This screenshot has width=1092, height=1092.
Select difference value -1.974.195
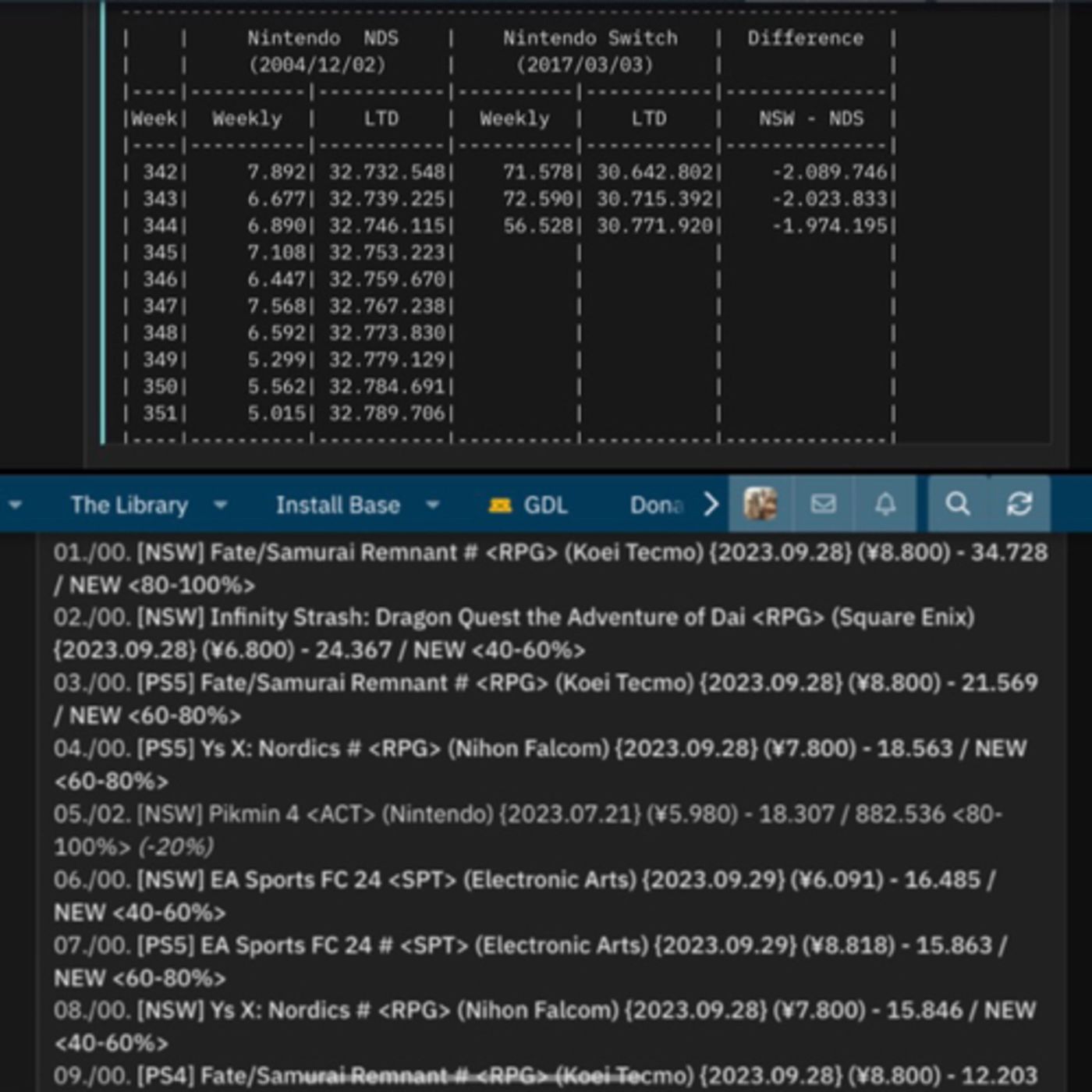pos(830,225)
